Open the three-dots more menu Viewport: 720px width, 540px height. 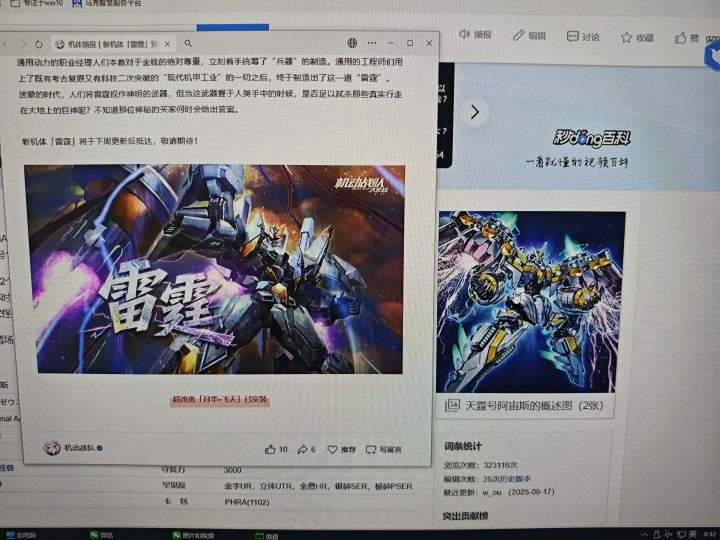372,43
